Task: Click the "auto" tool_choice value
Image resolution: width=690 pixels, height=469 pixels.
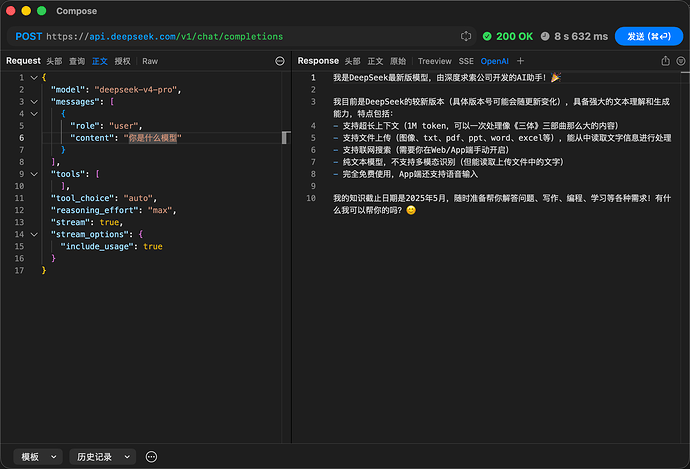Action: click(x=138, y=198)
